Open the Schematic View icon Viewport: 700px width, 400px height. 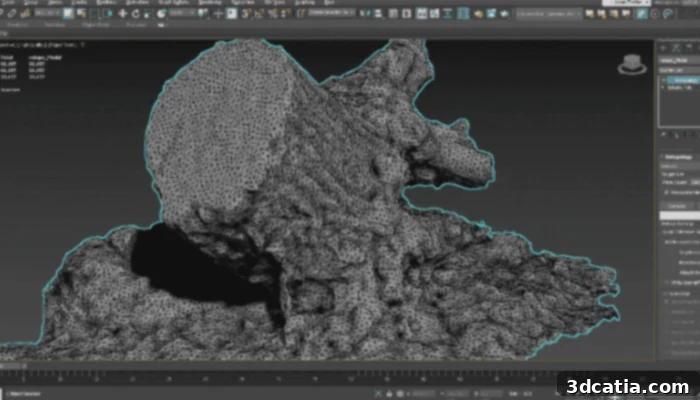[x=448, y=13]
